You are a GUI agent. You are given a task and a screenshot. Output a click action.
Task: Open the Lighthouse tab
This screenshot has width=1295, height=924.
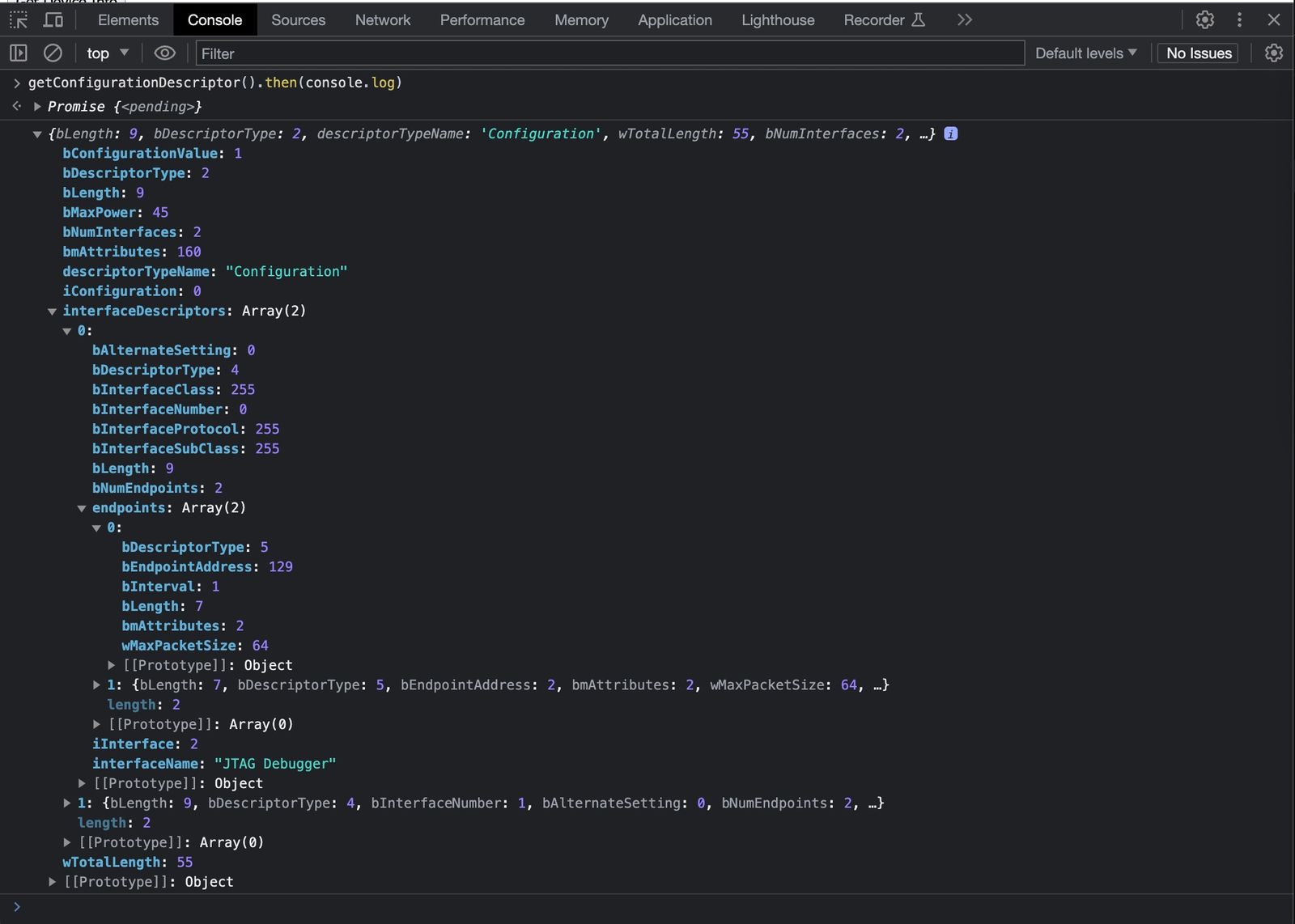click(777, 20)
